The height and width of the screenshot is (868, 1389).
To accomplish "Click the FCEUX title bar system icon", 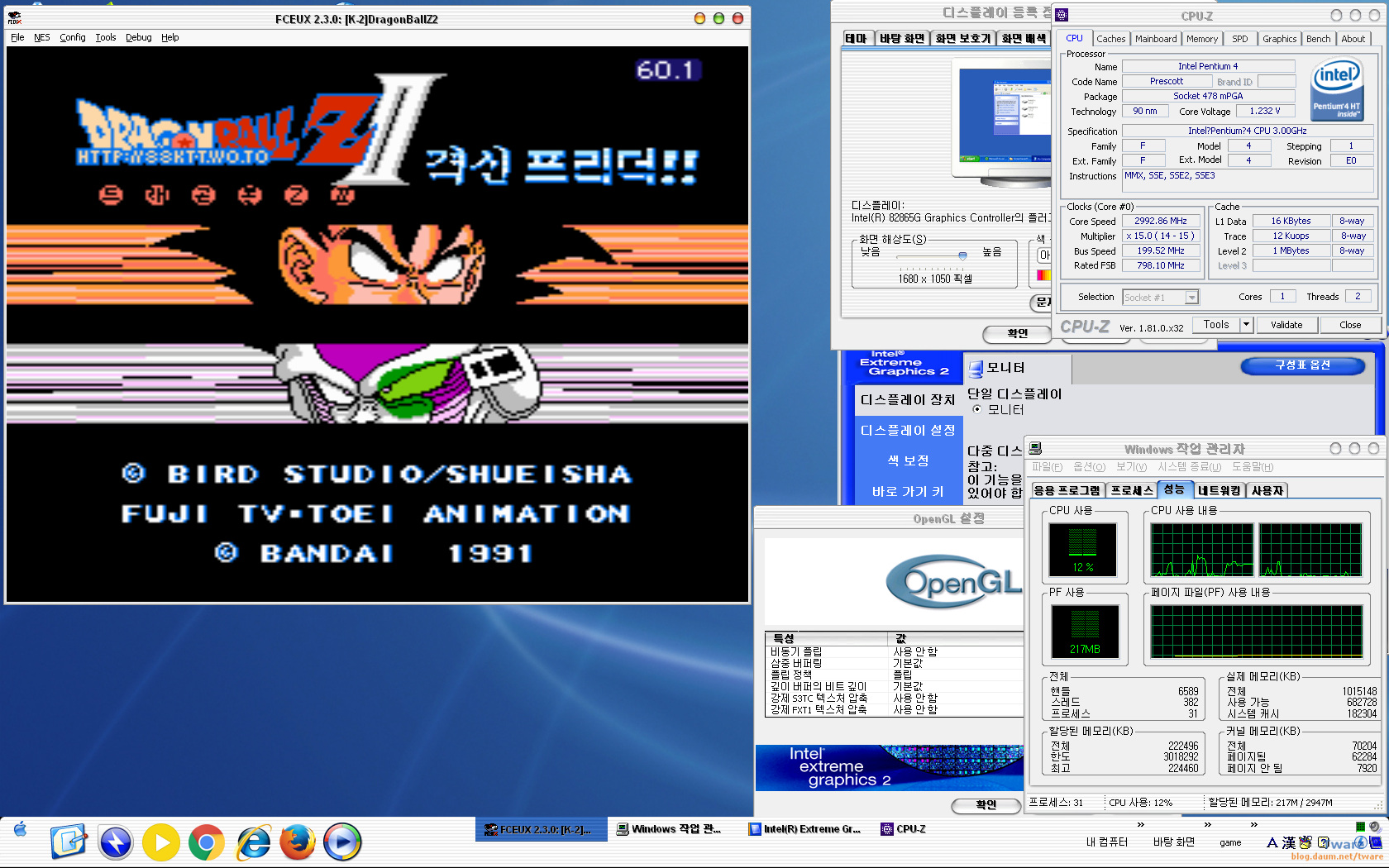I will pos(14,17).
